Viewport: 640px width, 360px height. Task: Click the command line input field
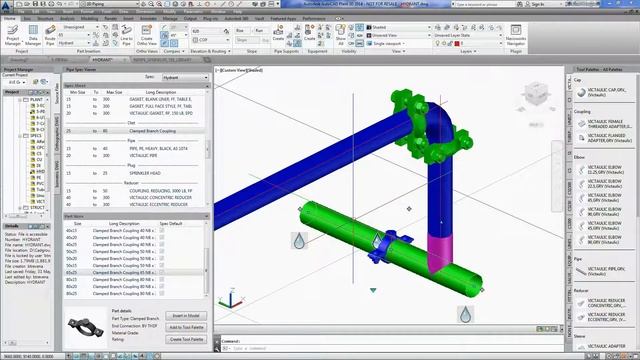click(392, 348)
